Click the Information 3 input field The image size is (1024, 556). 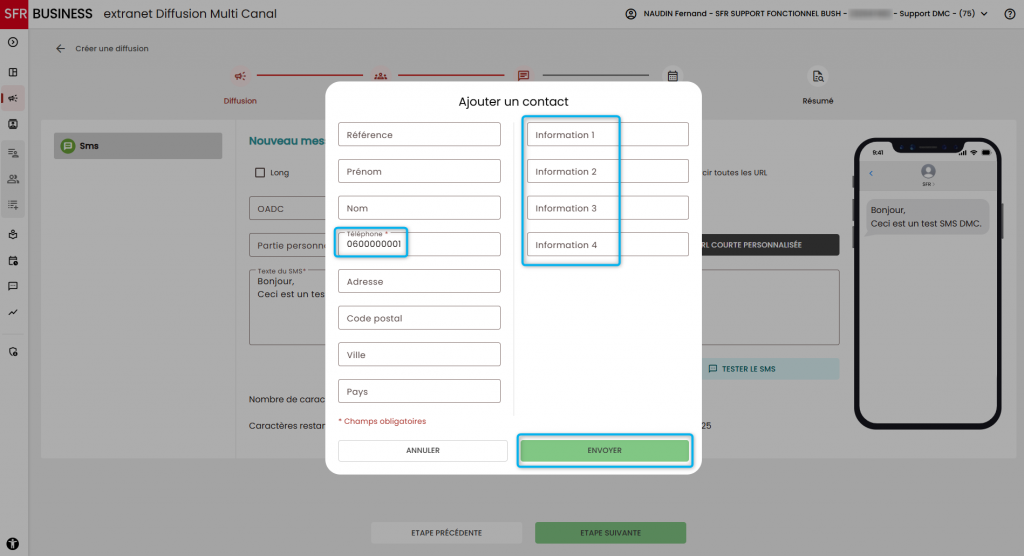pyautogui.click(x=607, y=207)
